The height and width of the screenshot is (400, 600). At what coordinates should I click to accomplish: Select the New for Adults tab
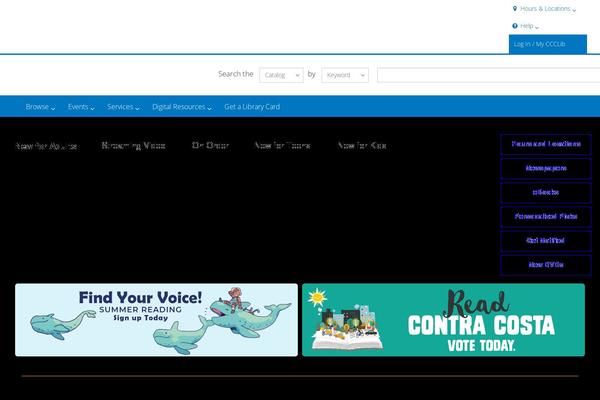pos(46,146)
